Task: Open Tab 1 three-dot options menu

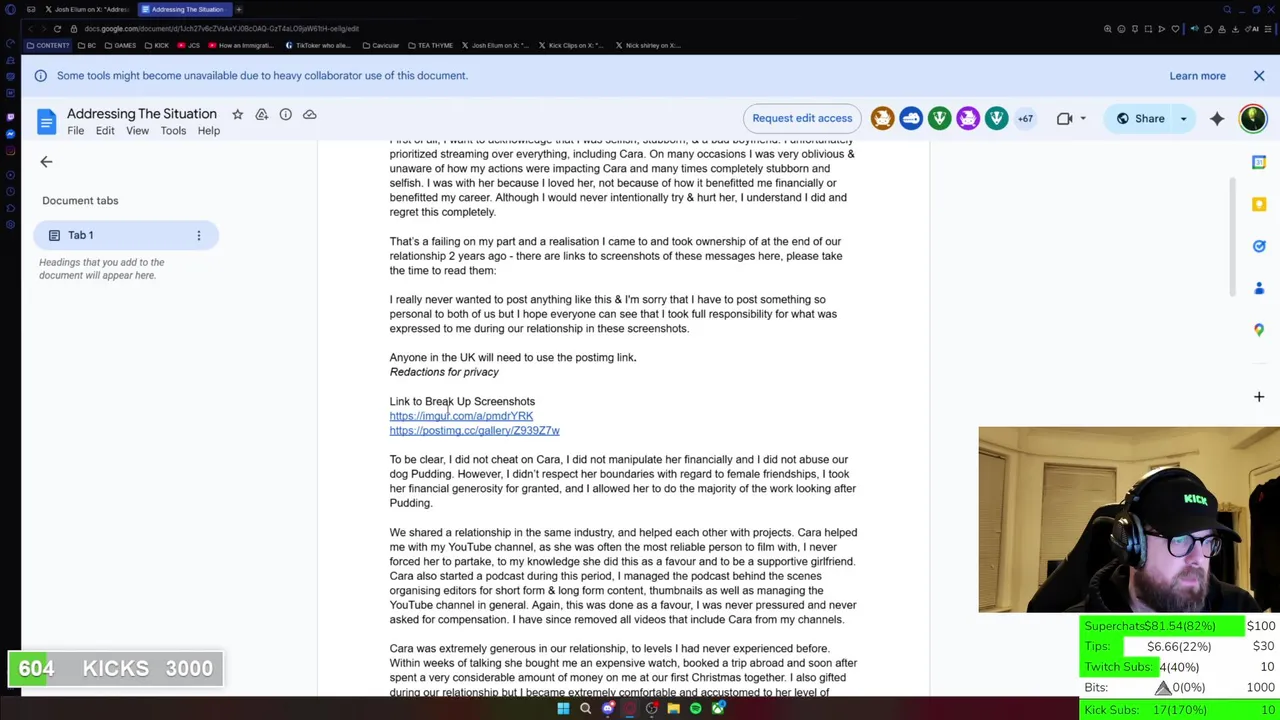Action: point(198,235)
